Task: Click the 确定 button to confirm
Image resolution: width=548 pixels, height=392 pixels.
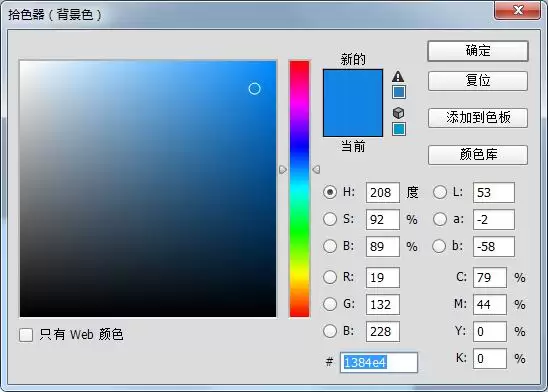Action: [478, 51]
